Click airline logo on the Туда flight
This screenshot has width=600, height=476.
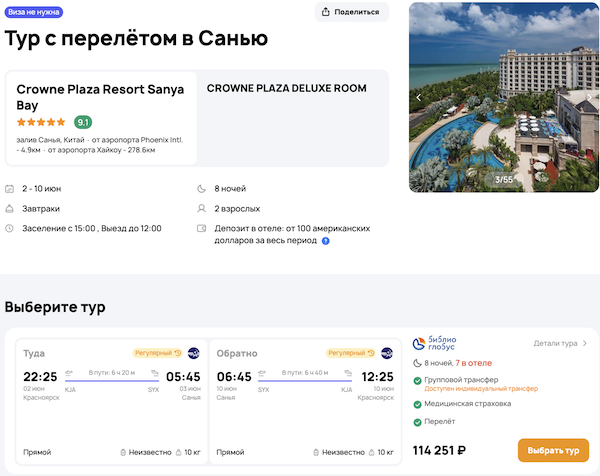(193, 353)
